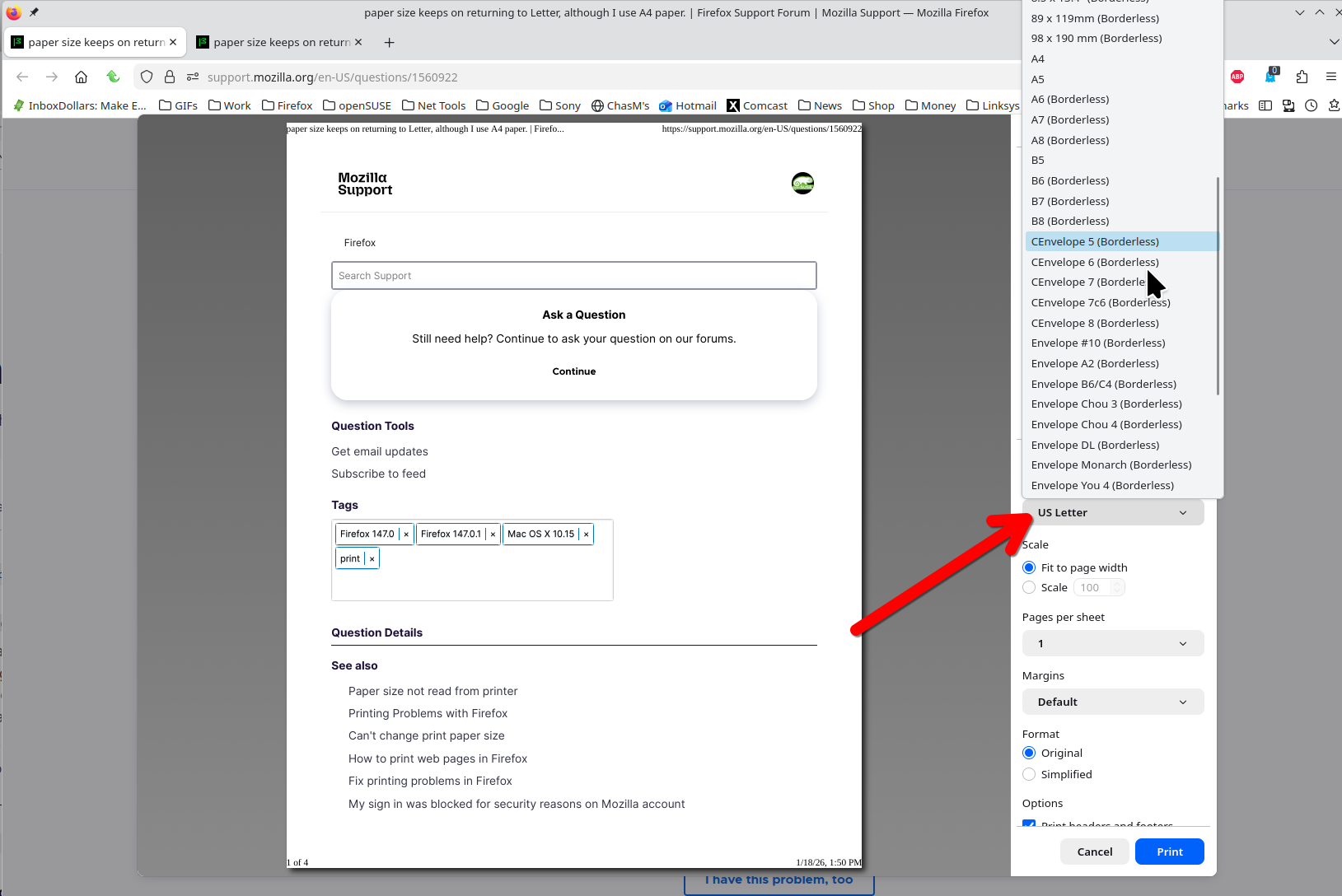Close the first 'paper size keeps on return' tab
Image resolution: width=1342 pixels, height=896 pixels.
pos(173,42)
